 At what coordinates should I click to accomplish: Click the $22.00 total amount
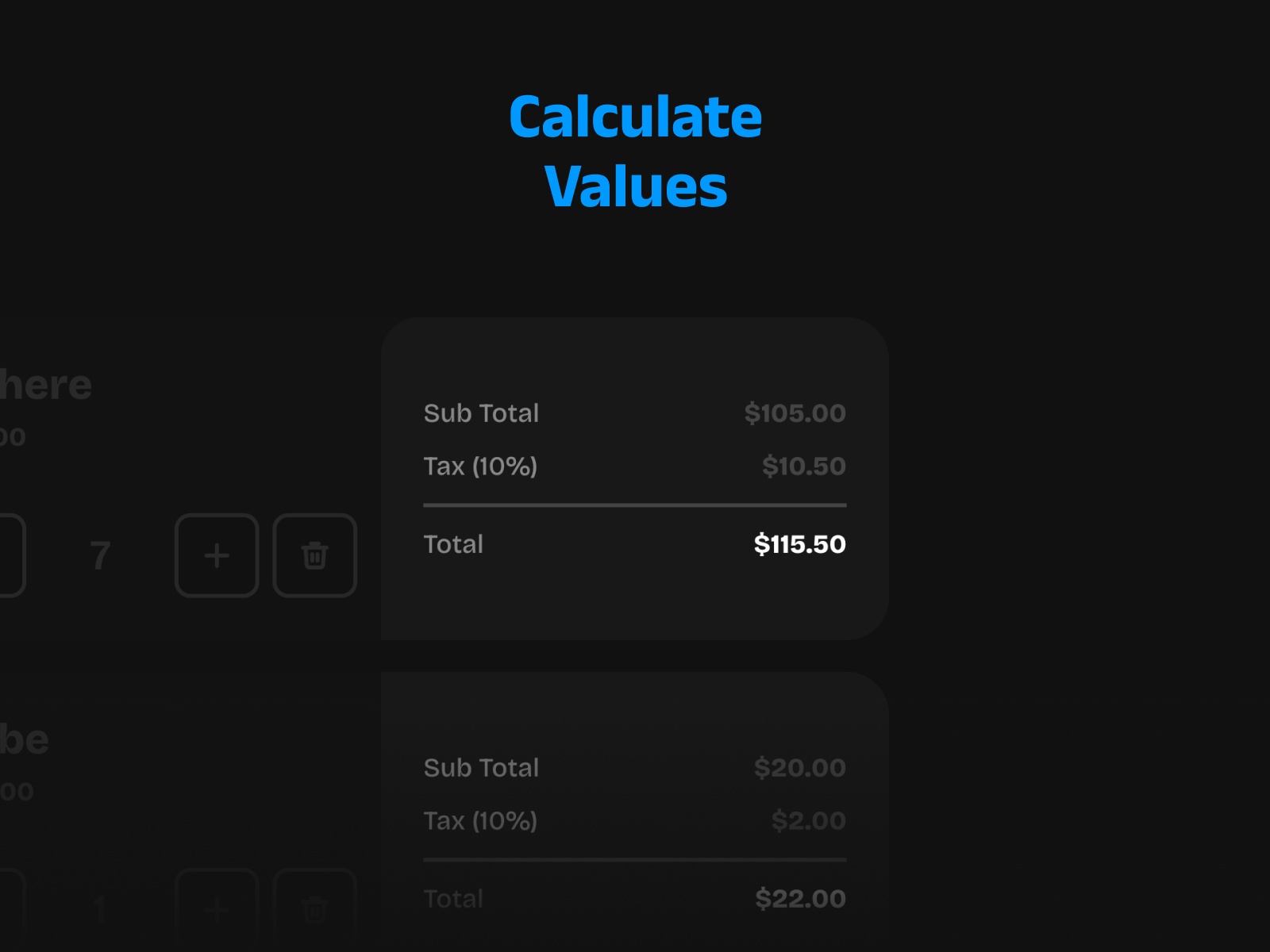[x=800, y=899]
